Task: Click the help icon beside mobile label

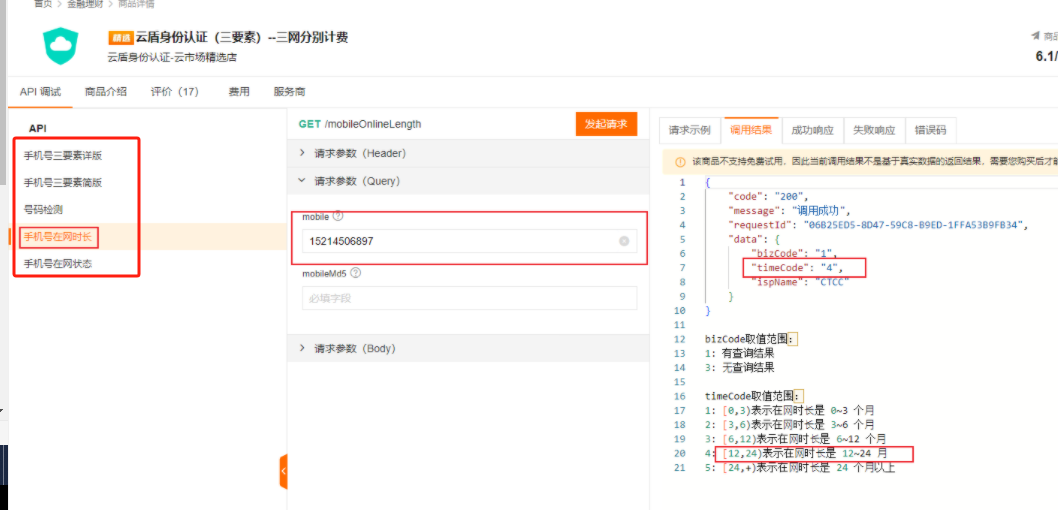Action: point(338,217)
